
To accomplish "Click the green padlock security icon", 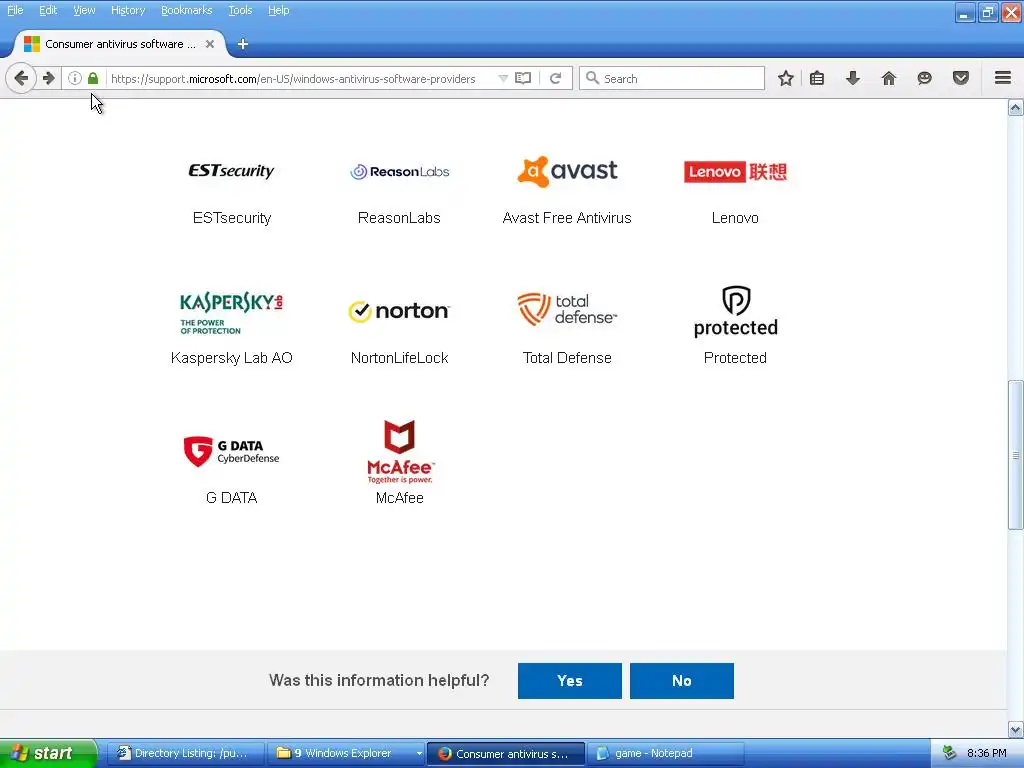I will point(93,78).
